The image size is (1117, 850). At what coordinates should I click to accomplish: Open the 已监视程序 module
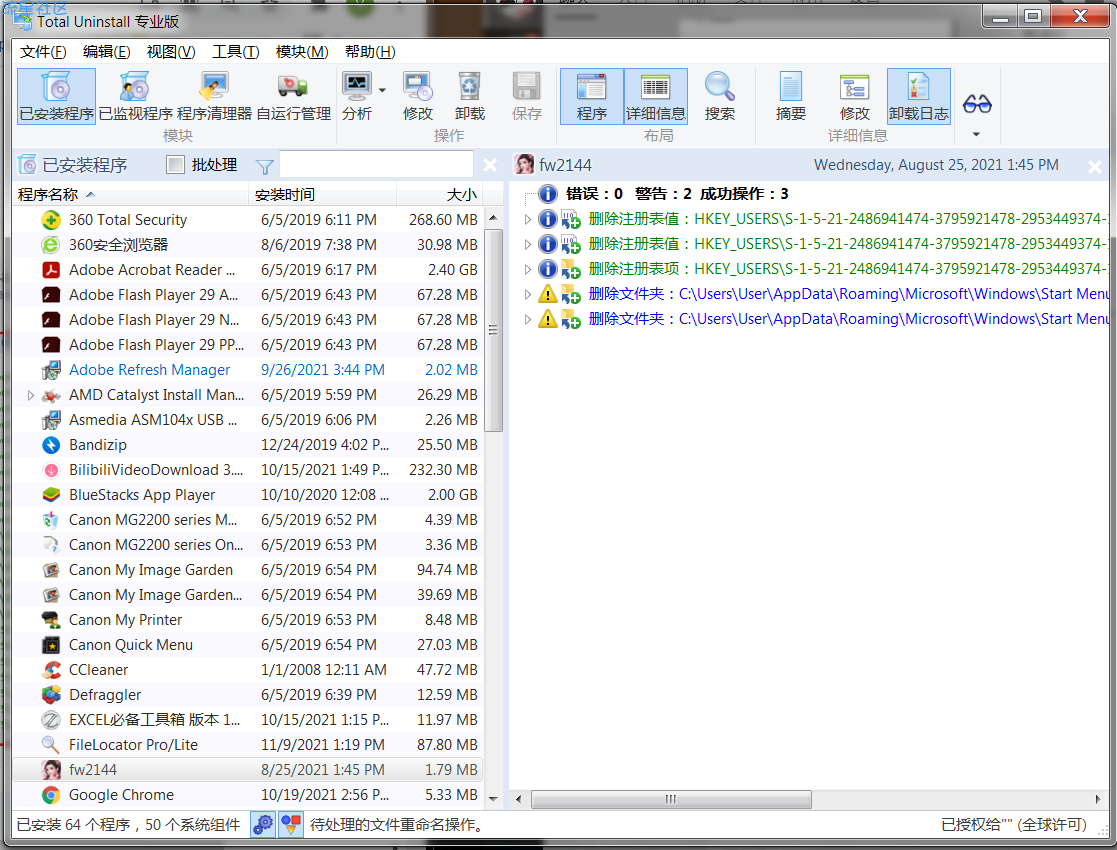click(135, 96)
